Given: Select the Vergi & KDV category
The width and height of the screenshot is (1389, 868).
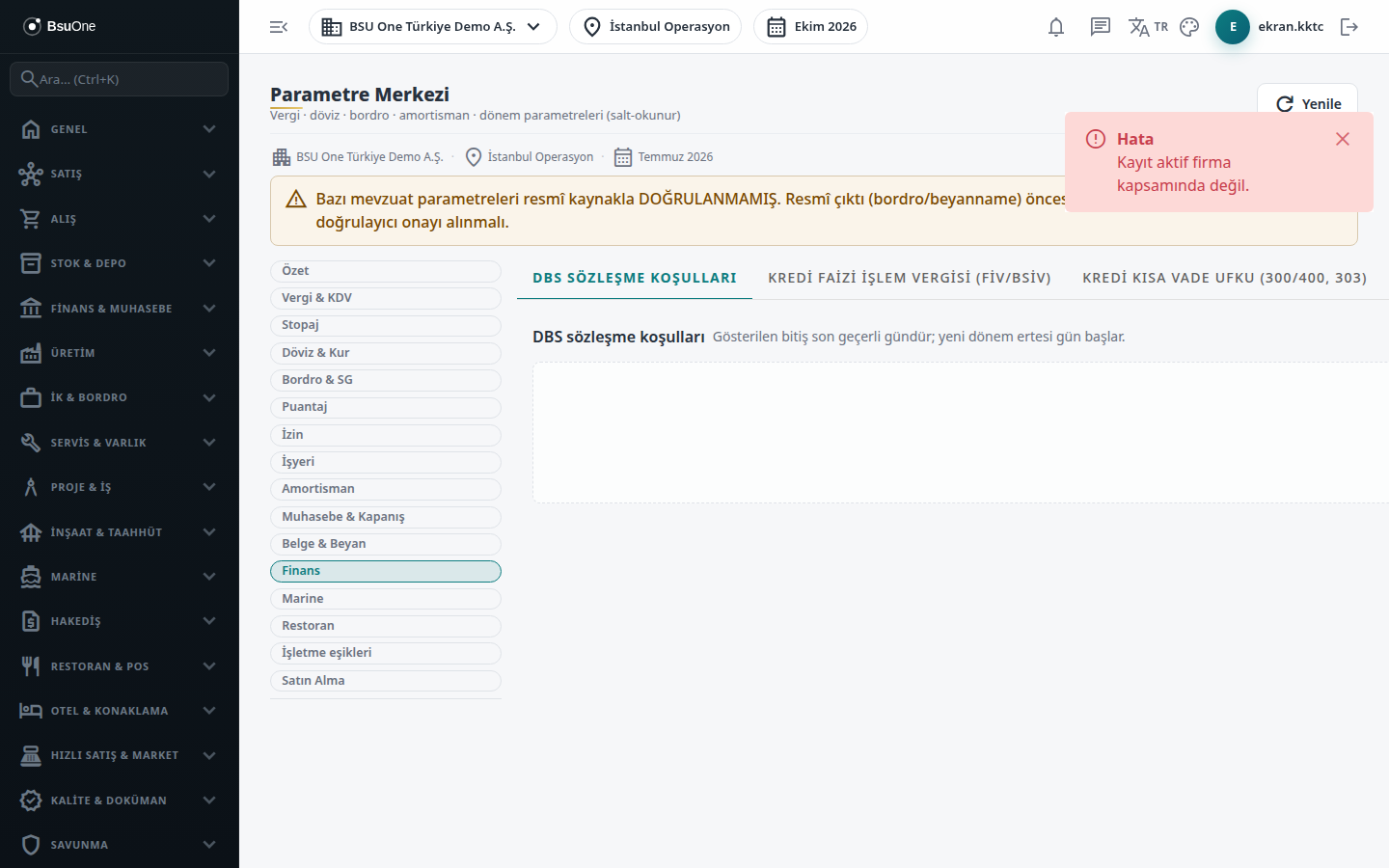Looking at the screenshot, I should pyautogui.click(x=386, y=298).
